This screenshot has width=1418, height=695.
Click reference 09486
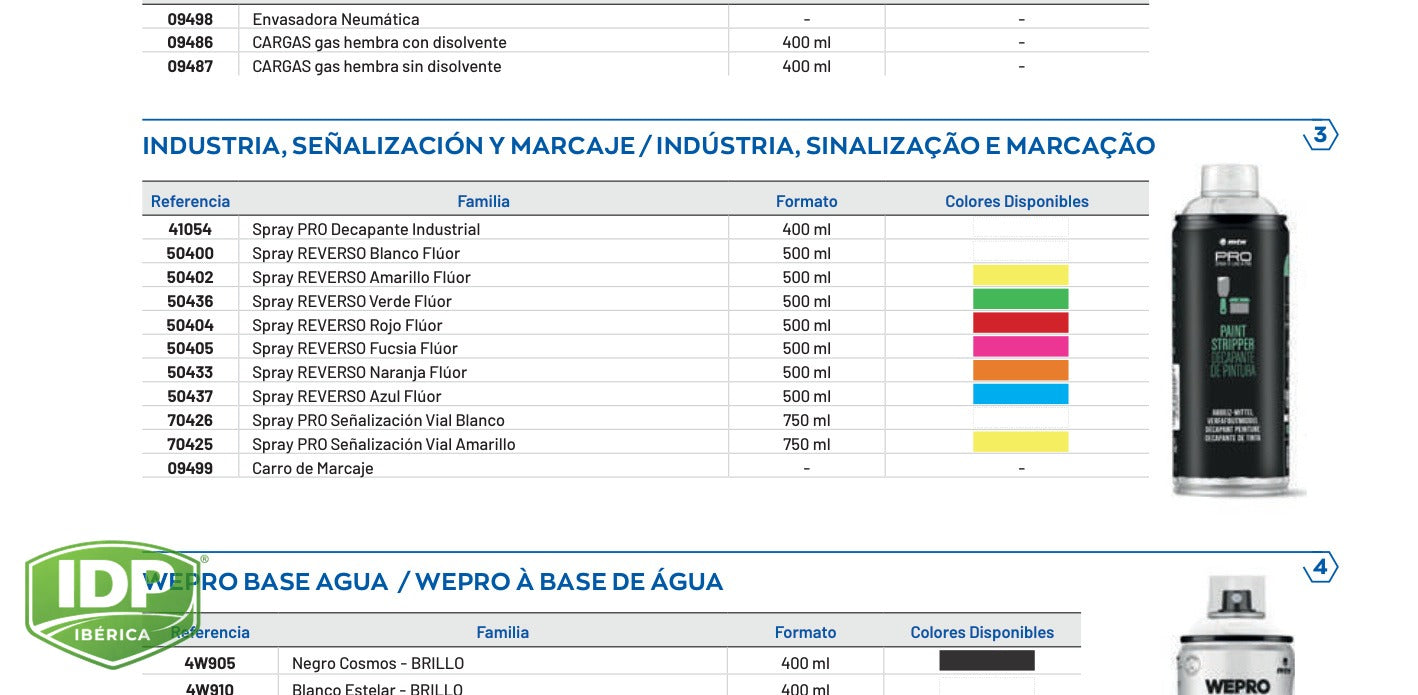190,42
